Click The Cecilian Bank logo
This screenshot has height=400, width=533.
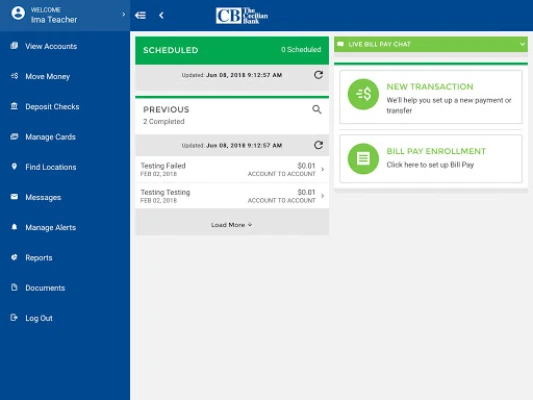[x=242, y=16]
